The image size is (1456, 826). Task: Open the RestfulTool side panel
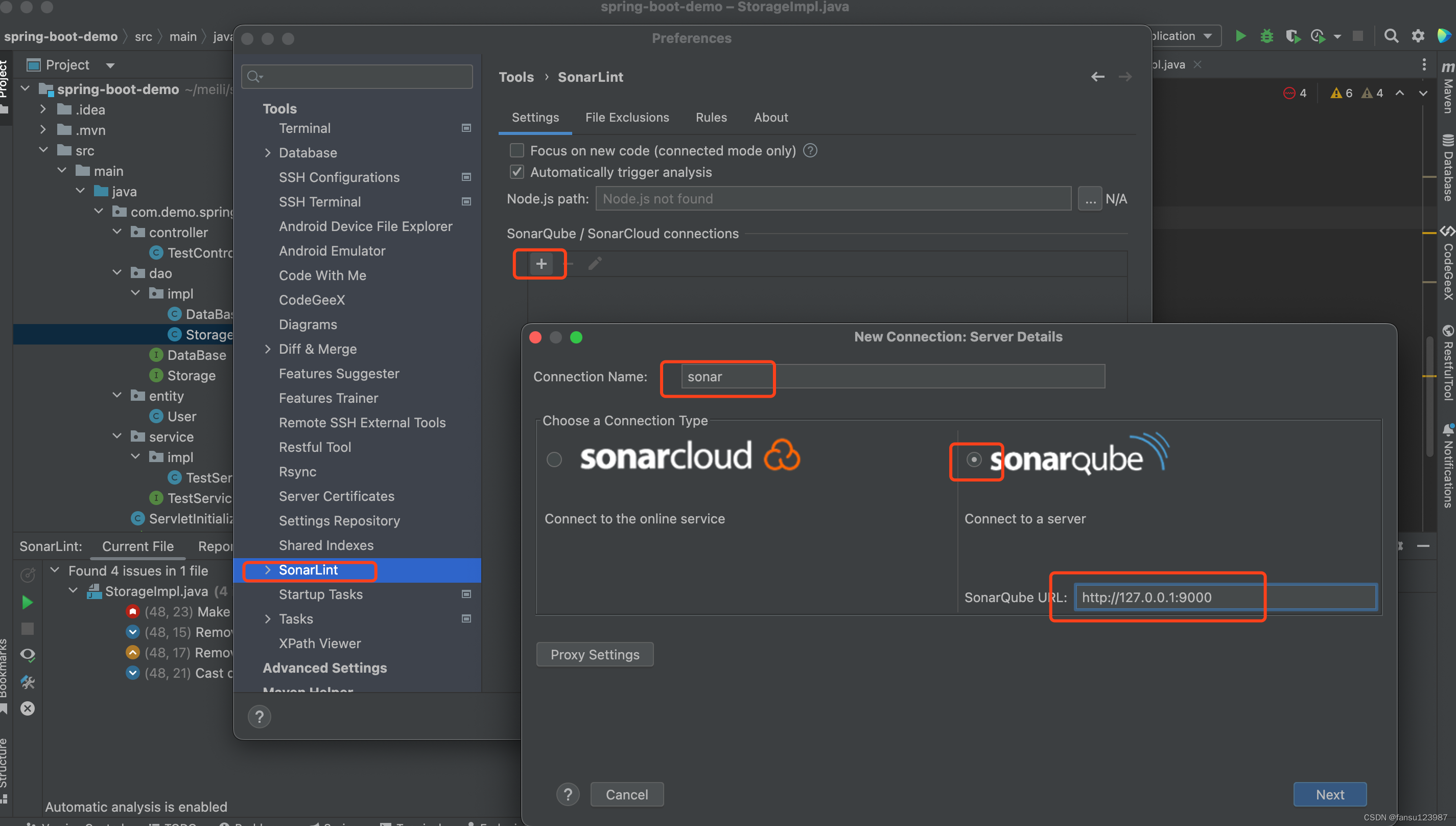click(1447, 363)
